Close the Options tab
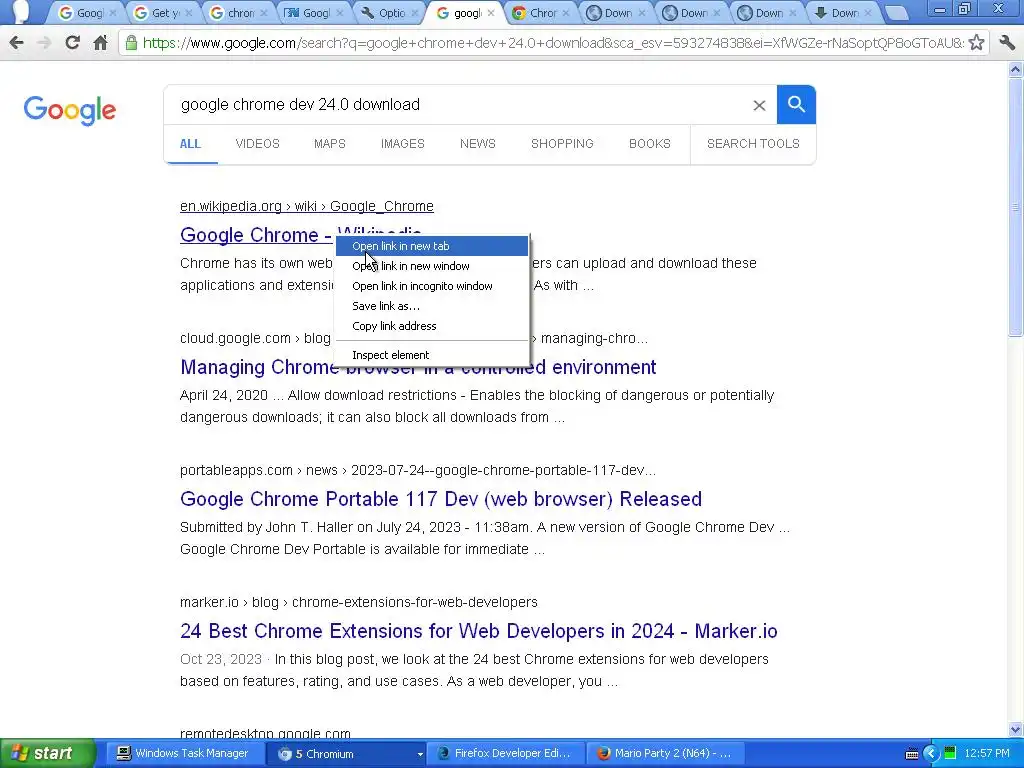 click(x=414, y=13)
